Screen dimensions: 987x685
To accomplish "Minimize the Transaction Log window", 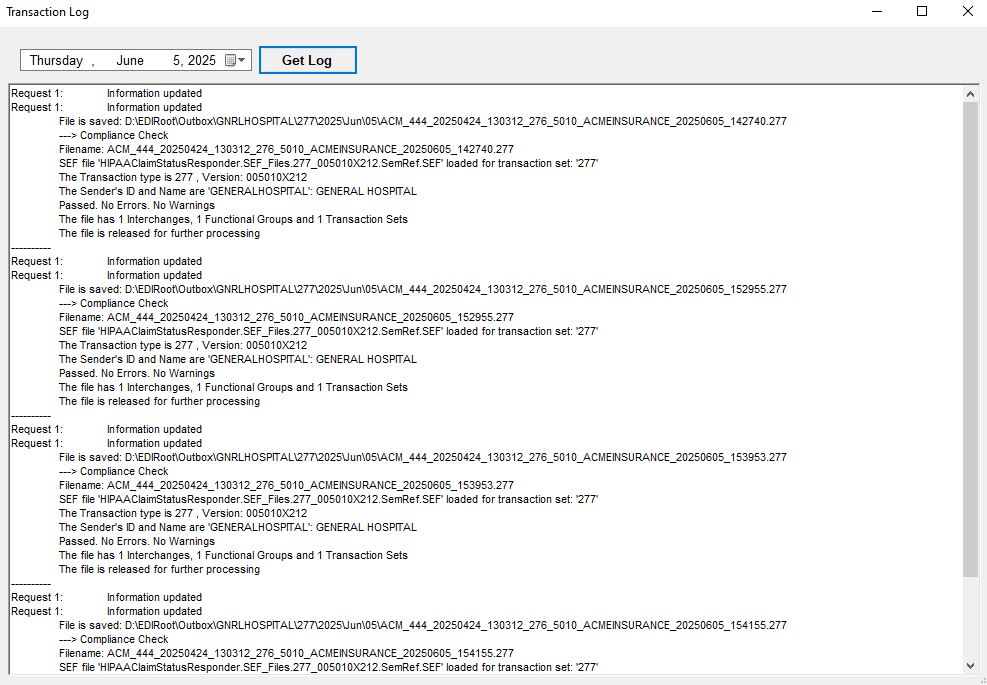I will pos(877,11).
